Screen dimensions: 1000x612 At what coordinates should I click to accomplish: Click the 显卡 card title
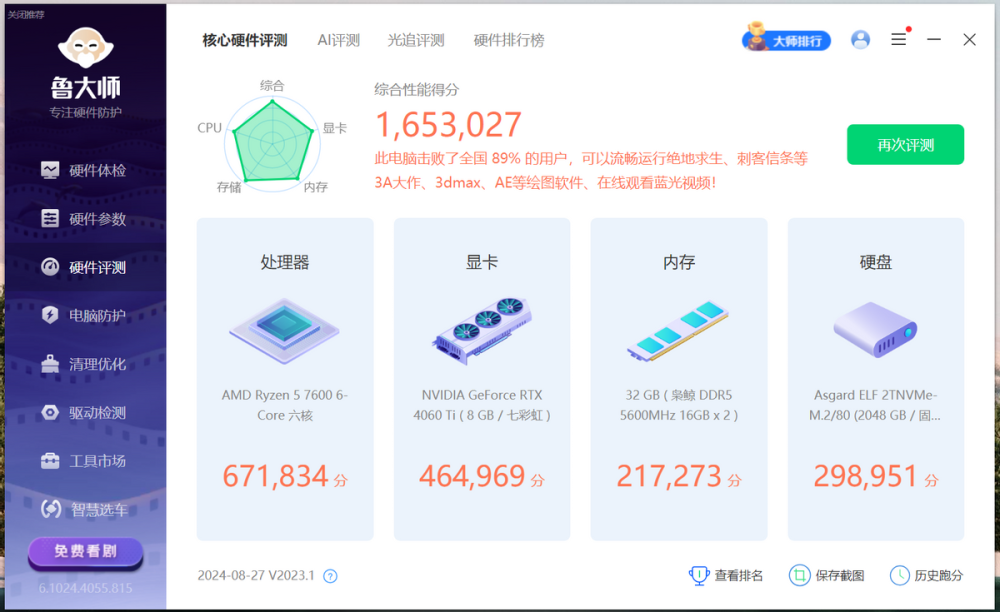coord(482,262)
